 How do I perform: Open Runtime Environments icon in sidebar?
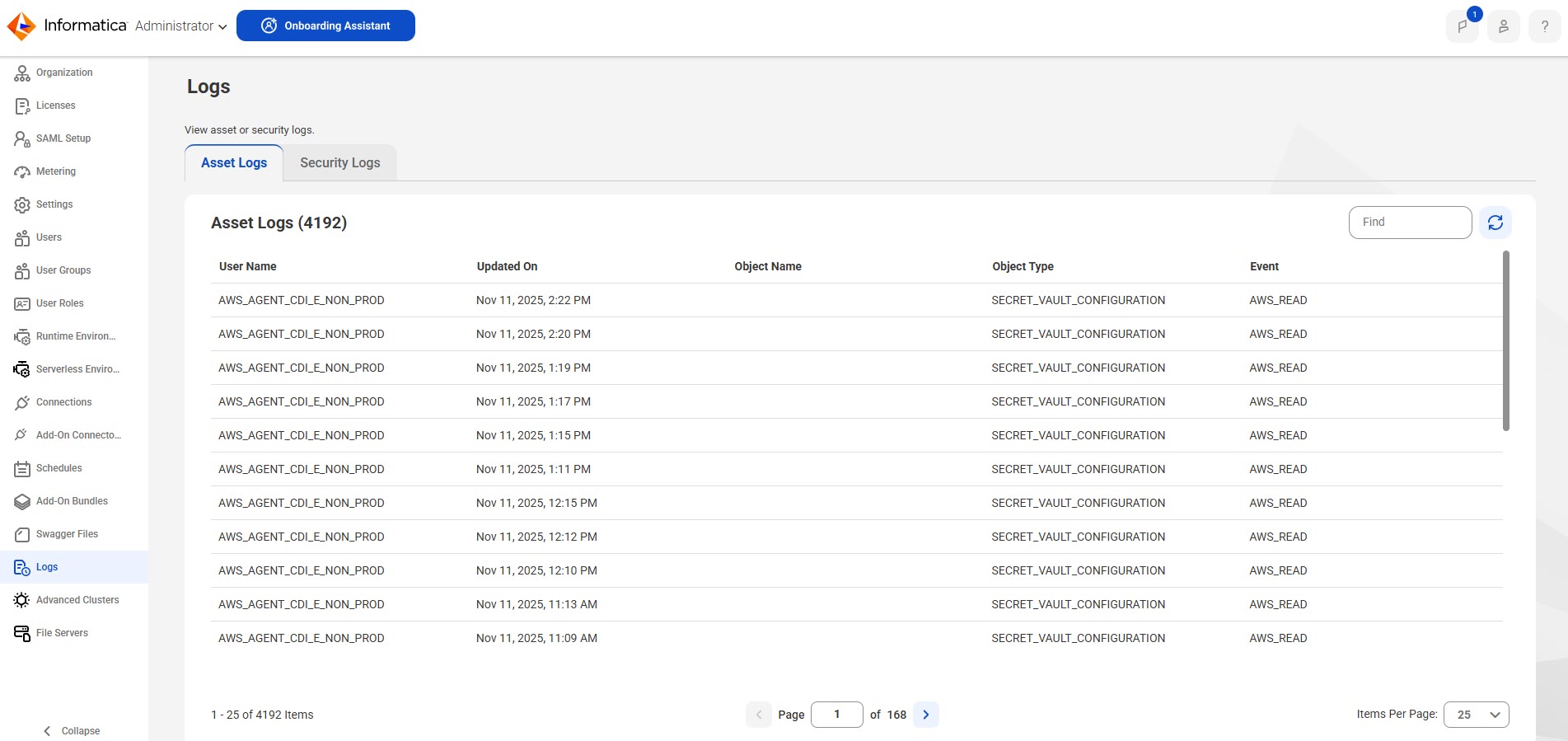pos(22,336)
